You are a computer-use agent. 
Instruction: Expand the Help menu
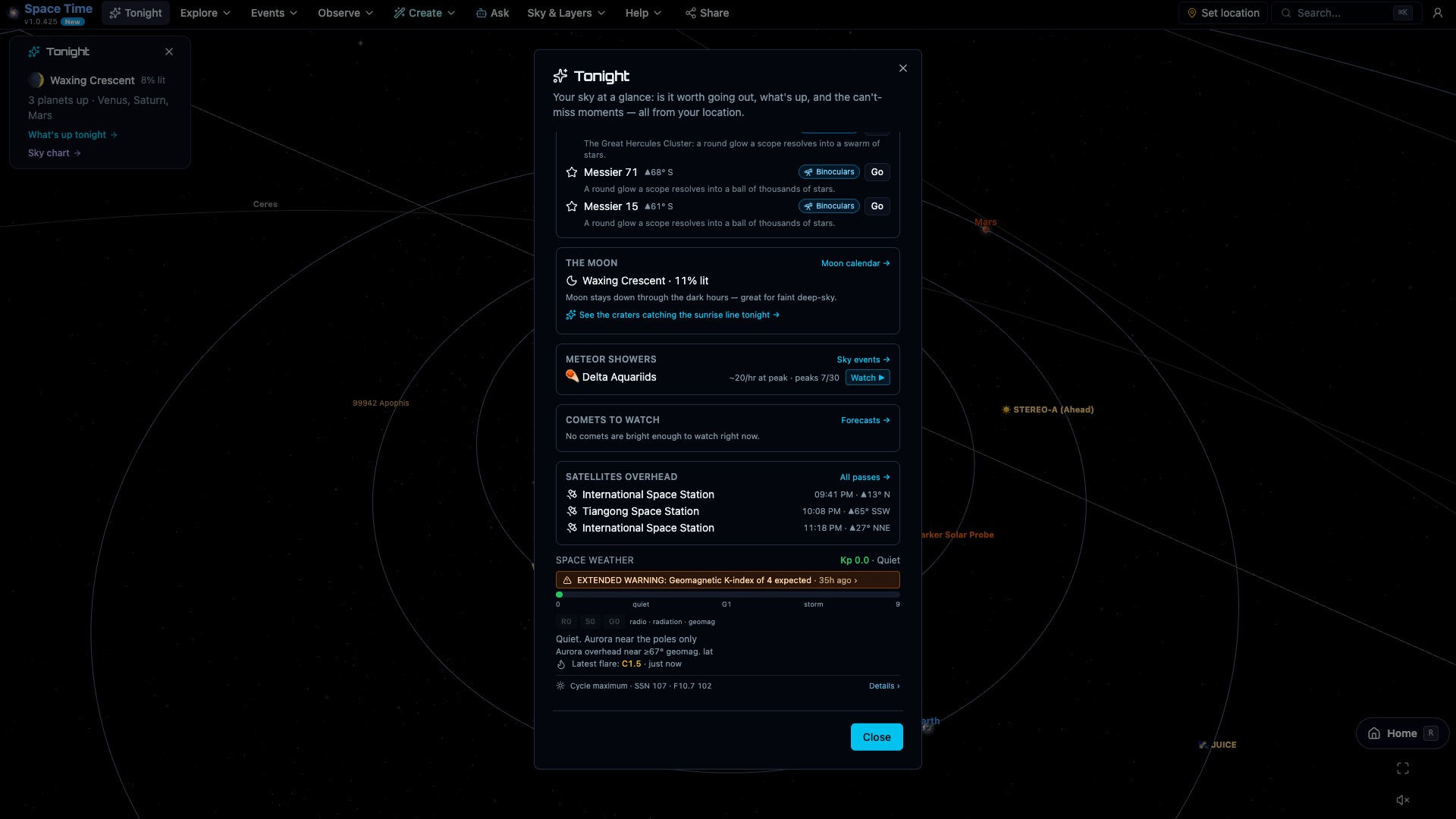point(643,13)
